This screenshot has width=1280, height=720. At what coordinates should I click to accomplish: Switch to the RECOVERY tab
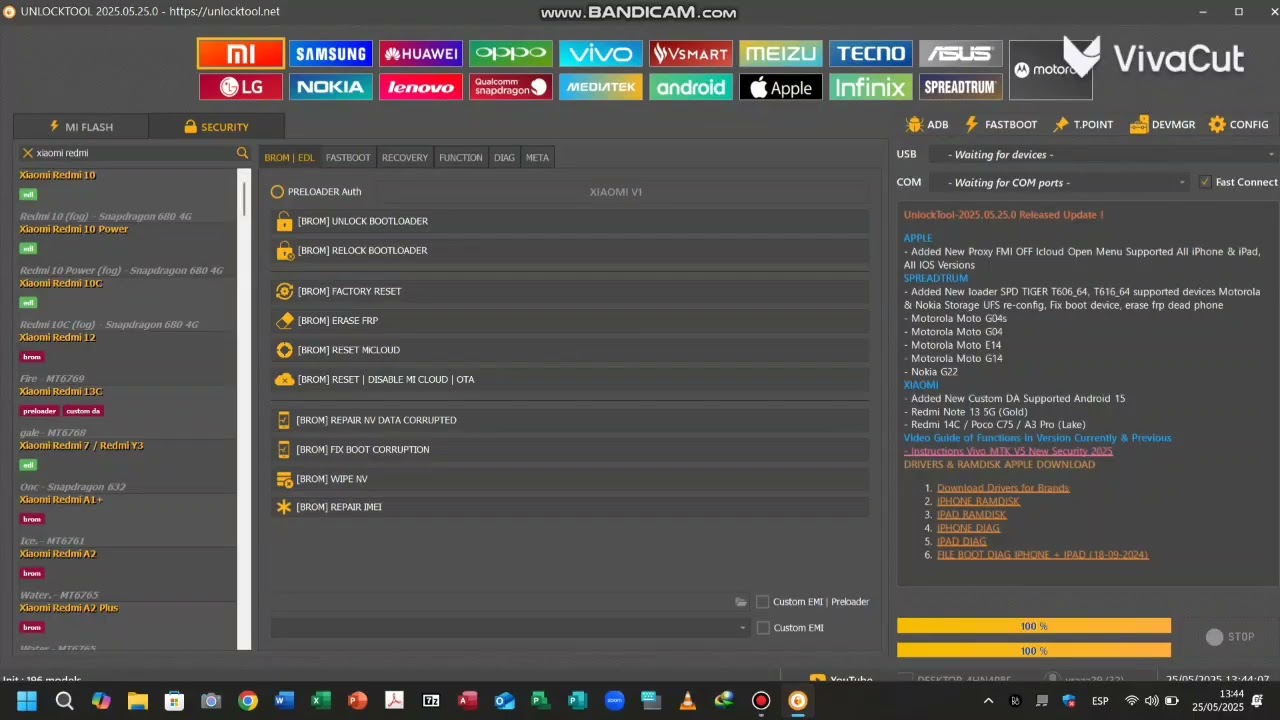click(x=405, y=158)
